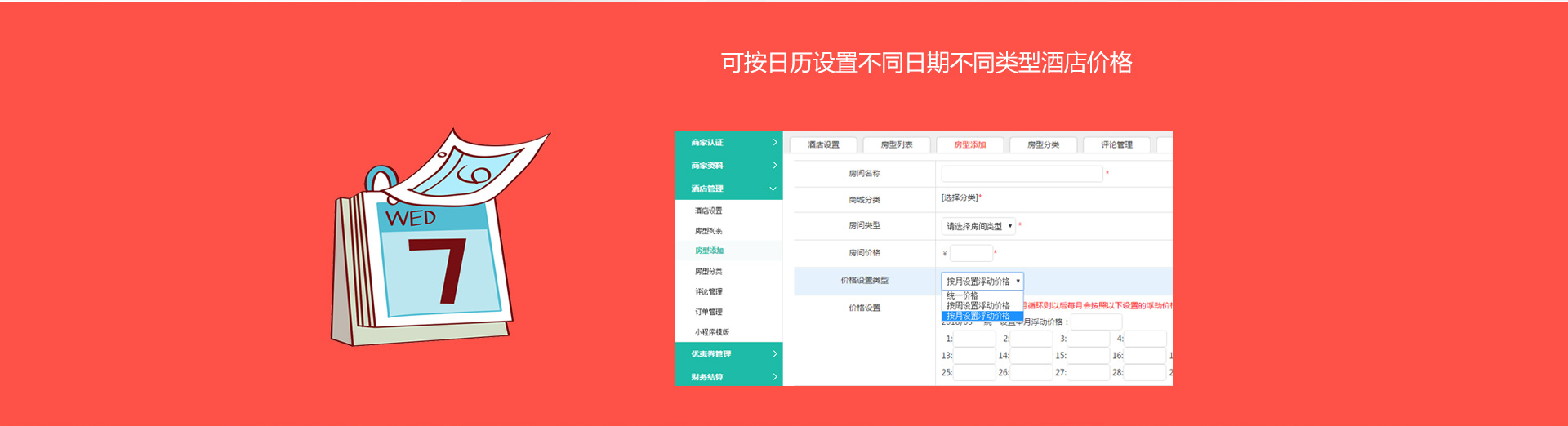Image resolution: width=1568 pixels, height=426 pixels.
Task: Click the 房间名称 input field
Action: pyautogui.click(x=1022, y=174)
